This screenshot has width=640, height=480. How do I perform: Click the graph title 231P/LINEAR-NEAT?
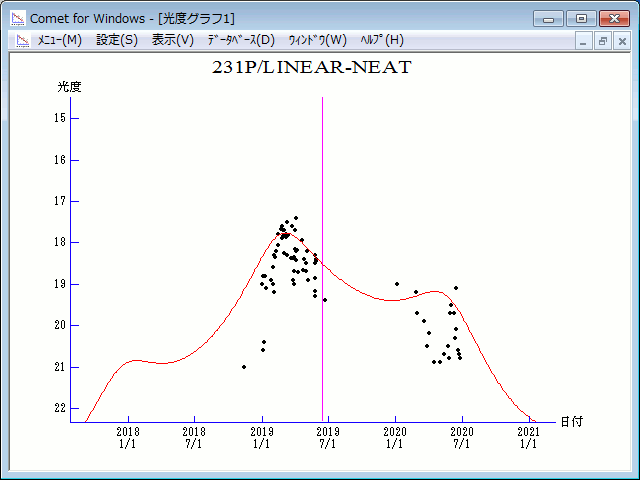pyautogui.click(x=312, y=67)
